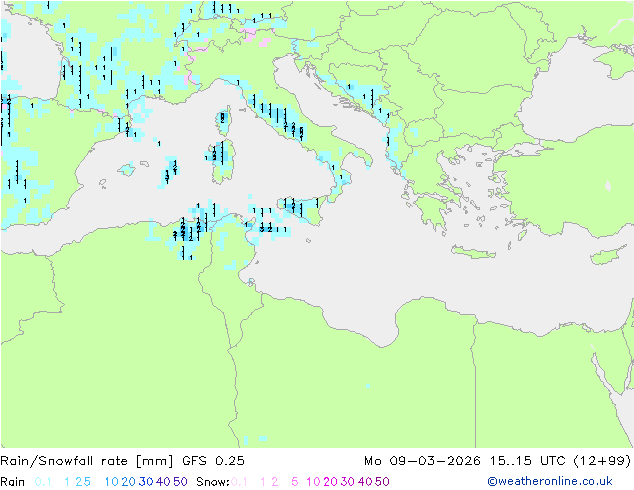Click the 'Mo 09-03-2026' date text
This screenshot has height=490, width=634.
point(422,461)
